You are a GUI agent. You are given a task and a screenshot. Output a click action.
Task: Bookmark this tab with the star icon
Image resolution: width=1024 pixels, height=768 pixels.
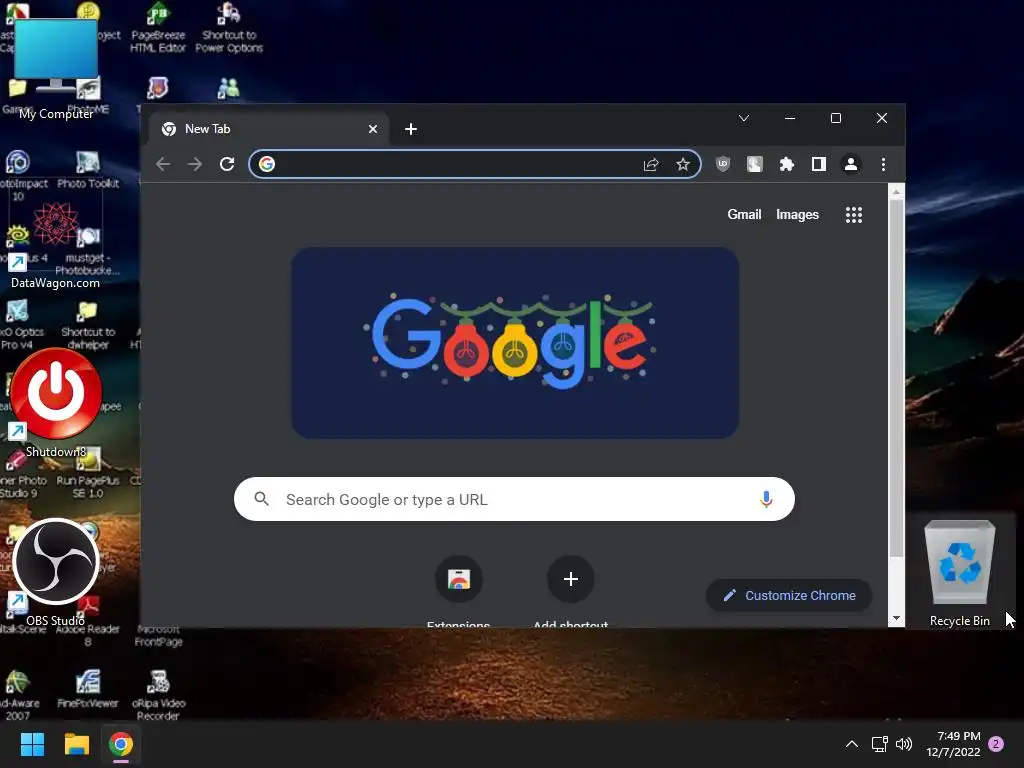pos(682,165)
